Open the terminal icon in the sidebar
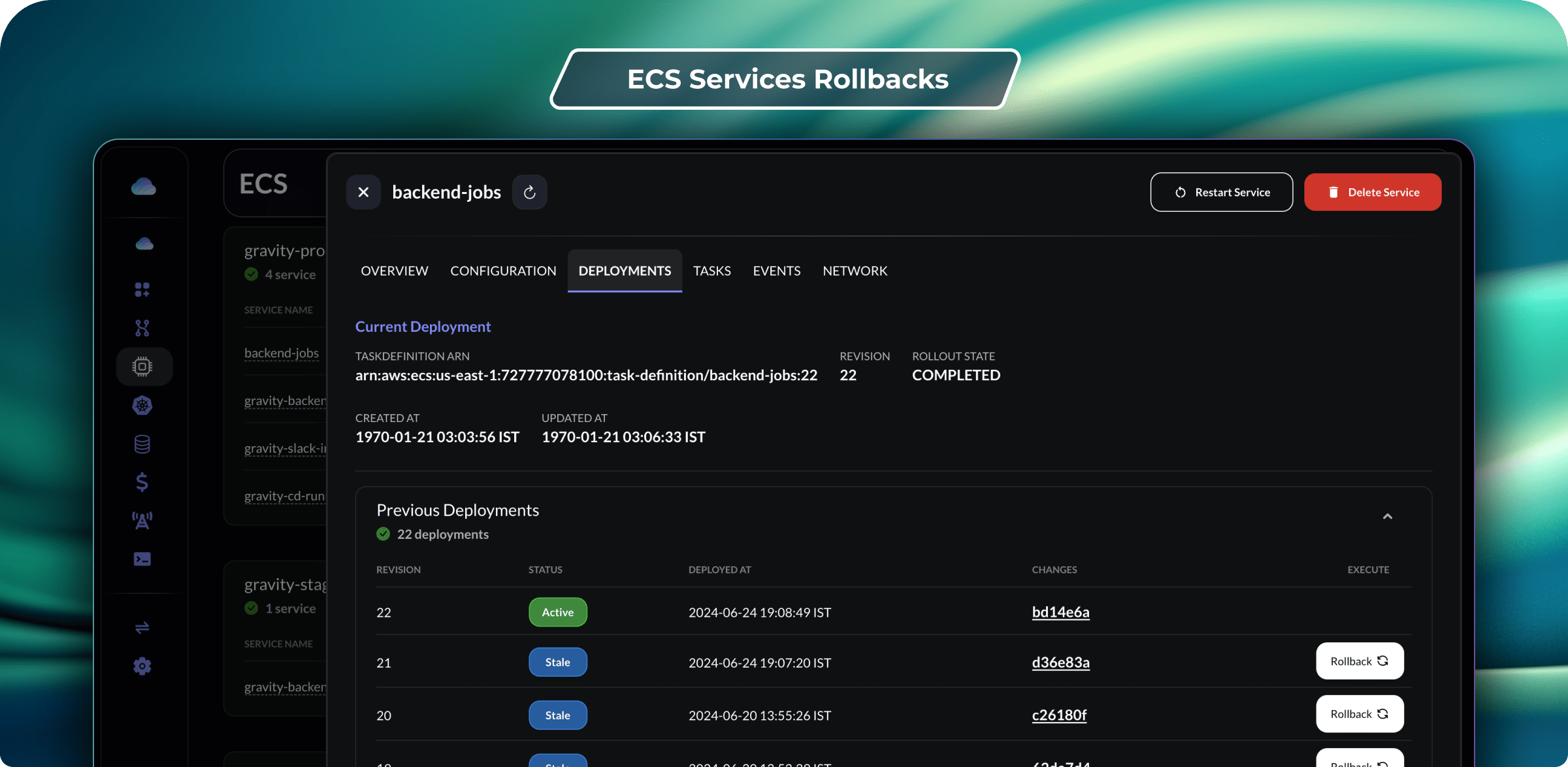1568x767 pixels. coord(141,559)
